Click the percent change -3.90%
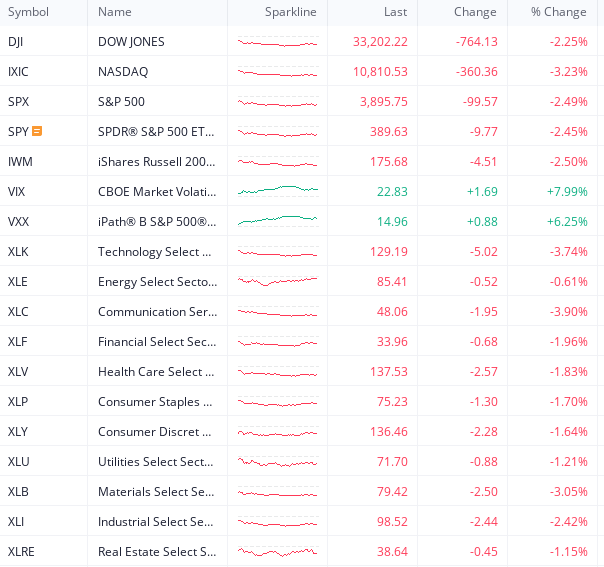604x567 pixels. pyautogui.click(x=569, y=312)
